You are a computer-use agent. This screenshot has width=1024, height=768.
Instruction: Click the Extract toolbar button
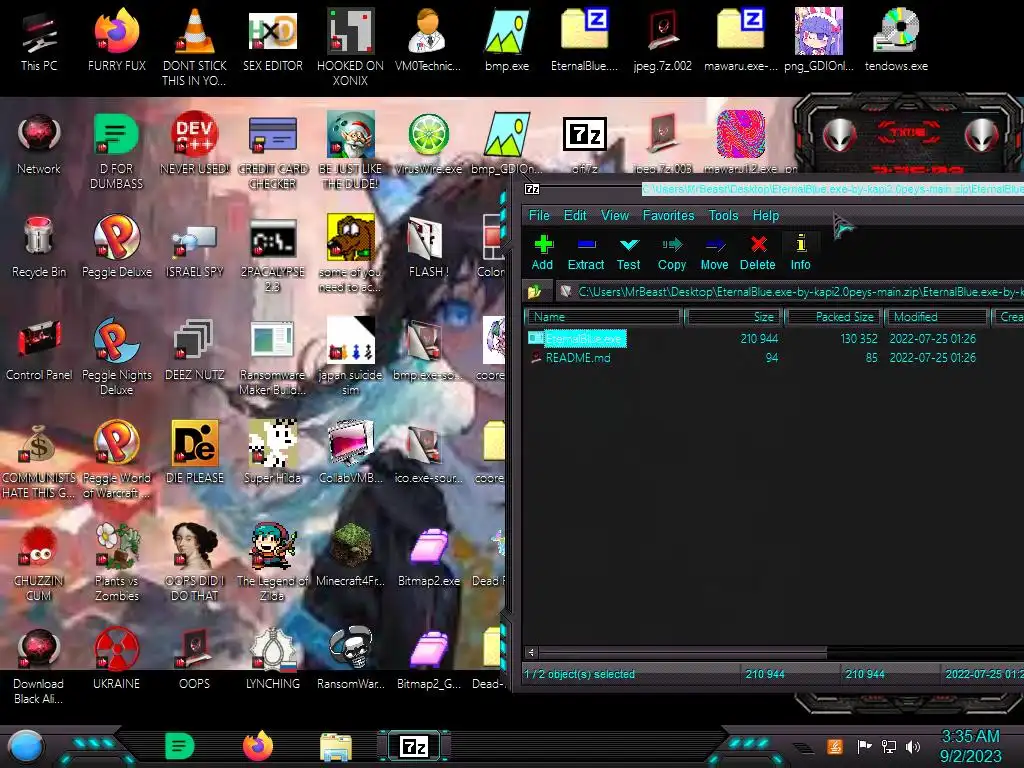tap(586, 252)
